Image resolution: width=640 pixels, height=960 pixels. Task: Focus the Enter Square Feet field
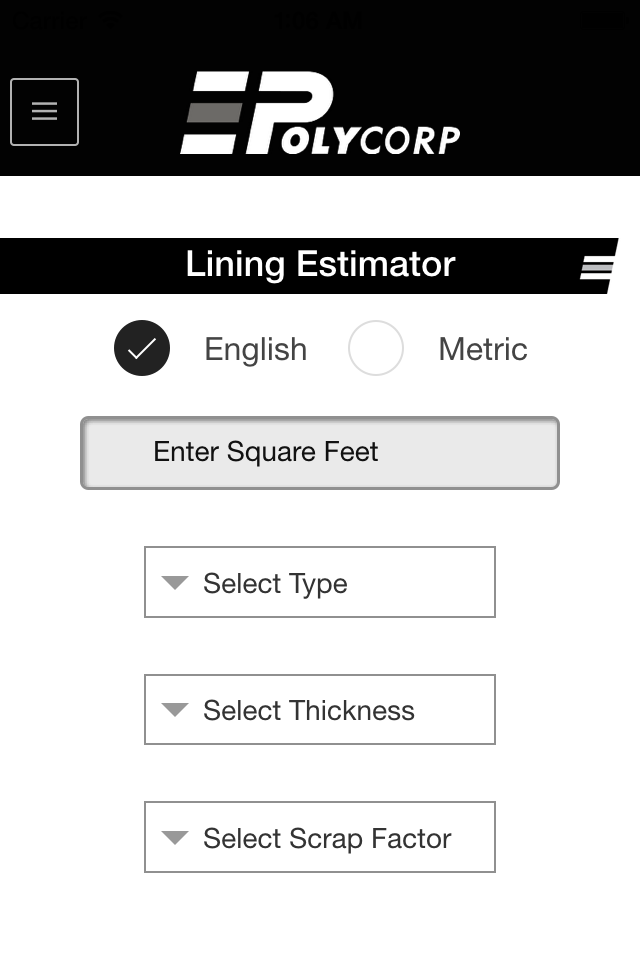pyautogui.click(x=320, y=453)
